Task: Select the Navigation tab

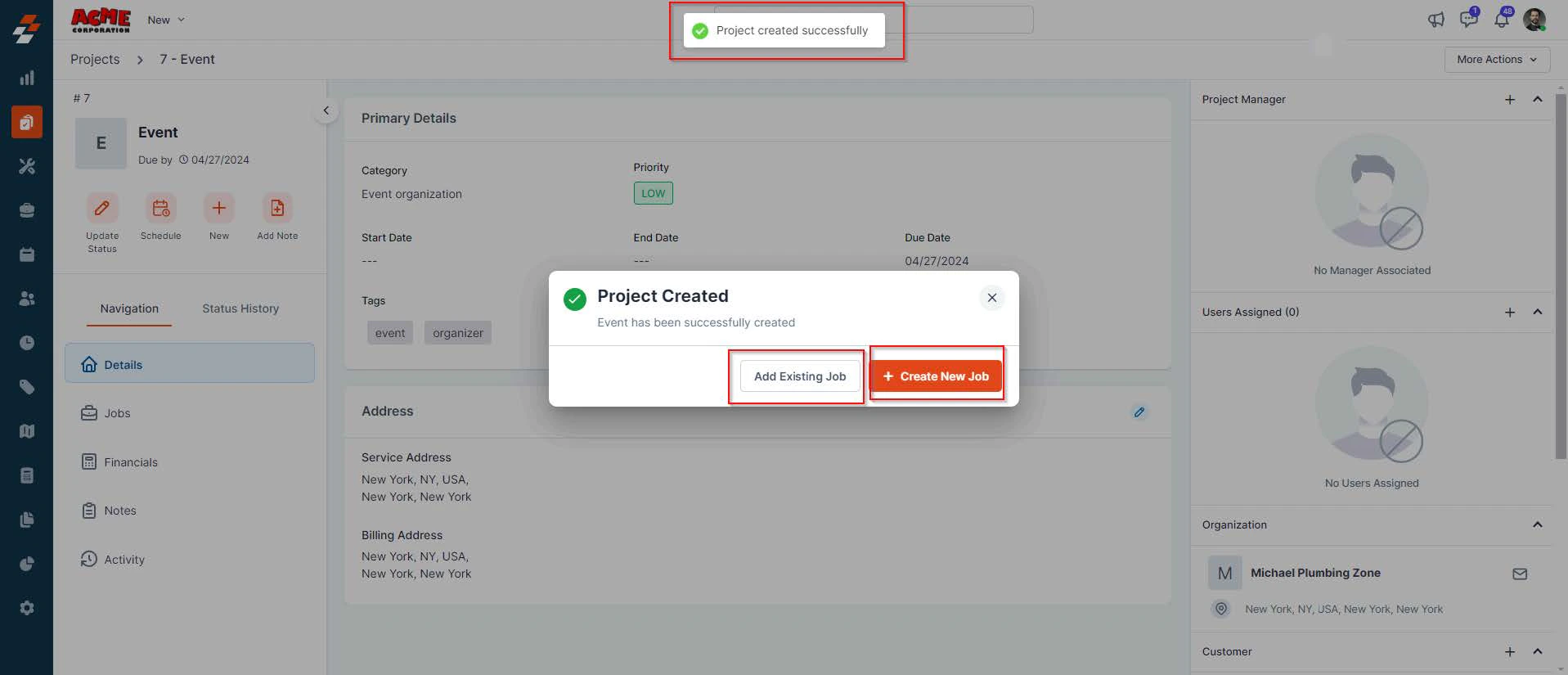Action: point(129,308)
